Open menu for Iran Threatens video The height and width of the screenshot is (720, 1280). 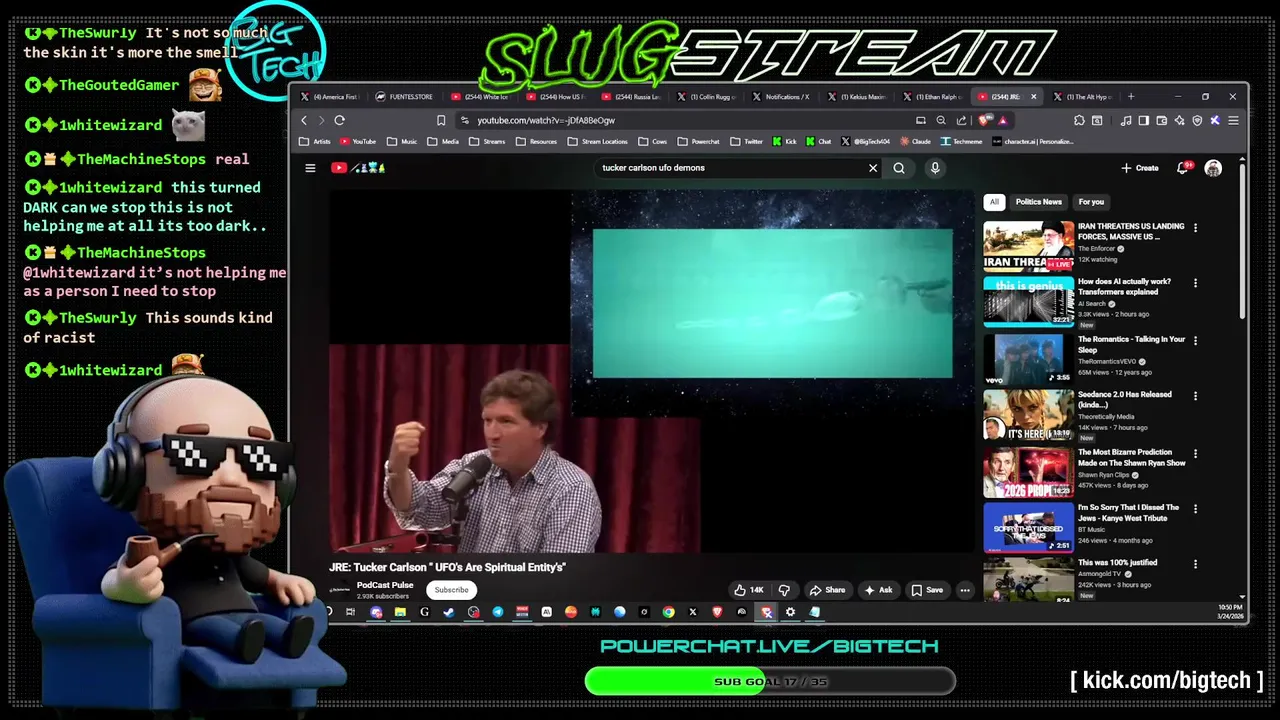pos(1195,227)
